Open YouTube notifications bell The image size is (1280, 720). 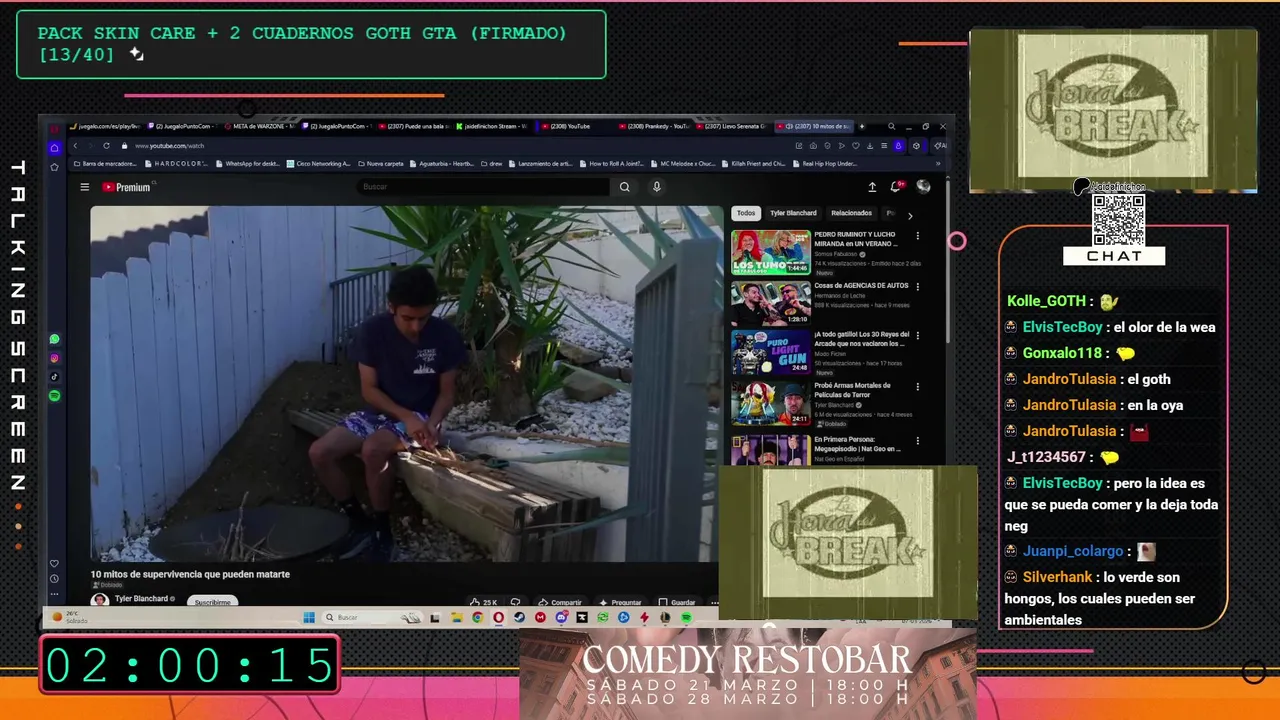tap(897, 187)
